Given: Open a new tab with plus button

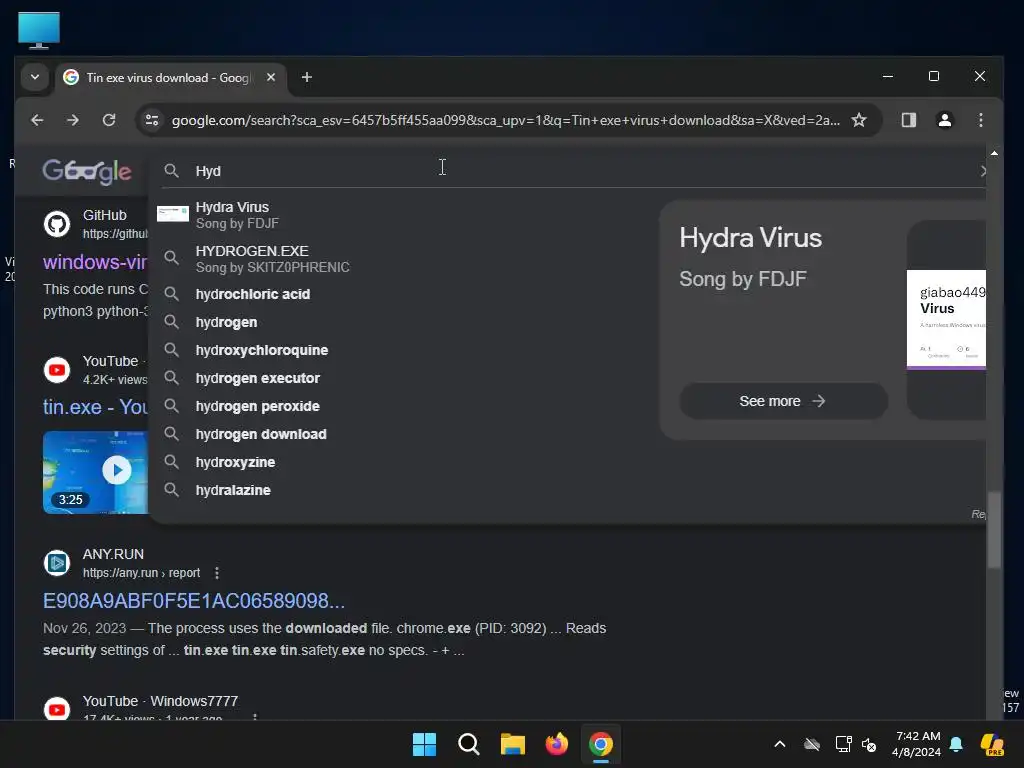Looking at the screenshot, I should point(306,77).
